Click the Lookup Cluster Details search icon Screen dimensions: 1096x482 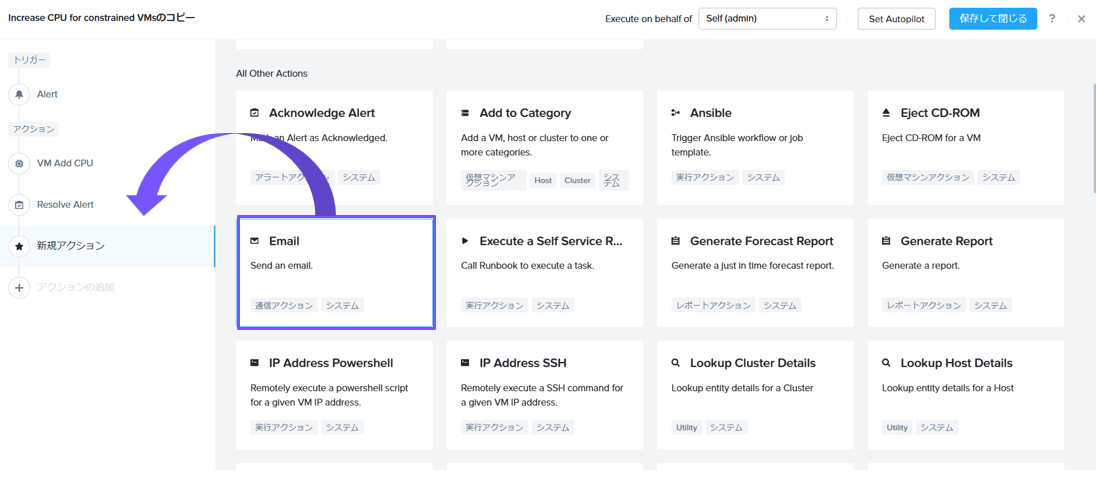click(676, 363)
